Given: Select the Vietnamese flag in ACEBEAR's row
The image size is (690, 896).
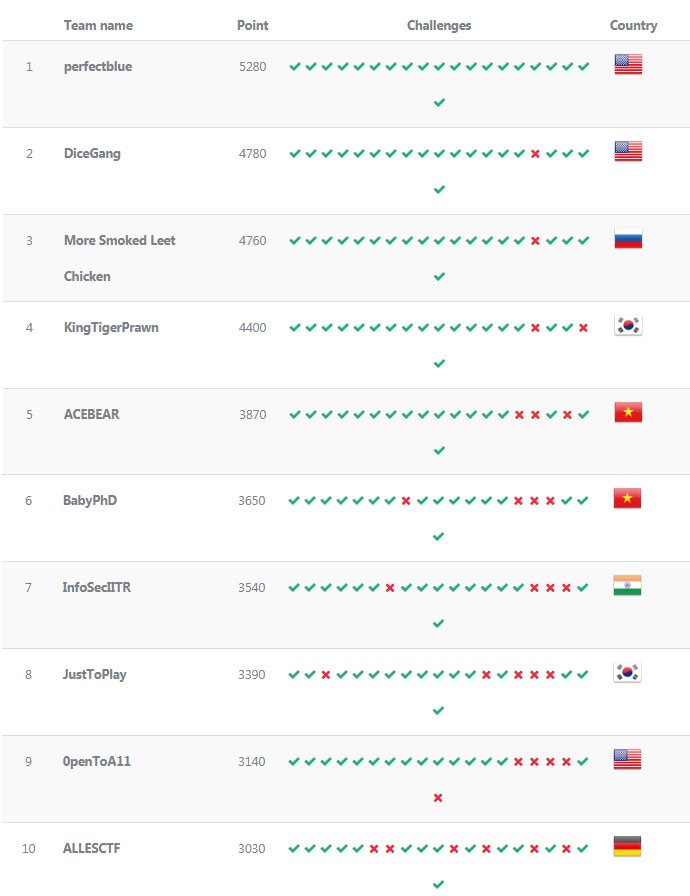Looking at the screenshot, I should 627,413.
